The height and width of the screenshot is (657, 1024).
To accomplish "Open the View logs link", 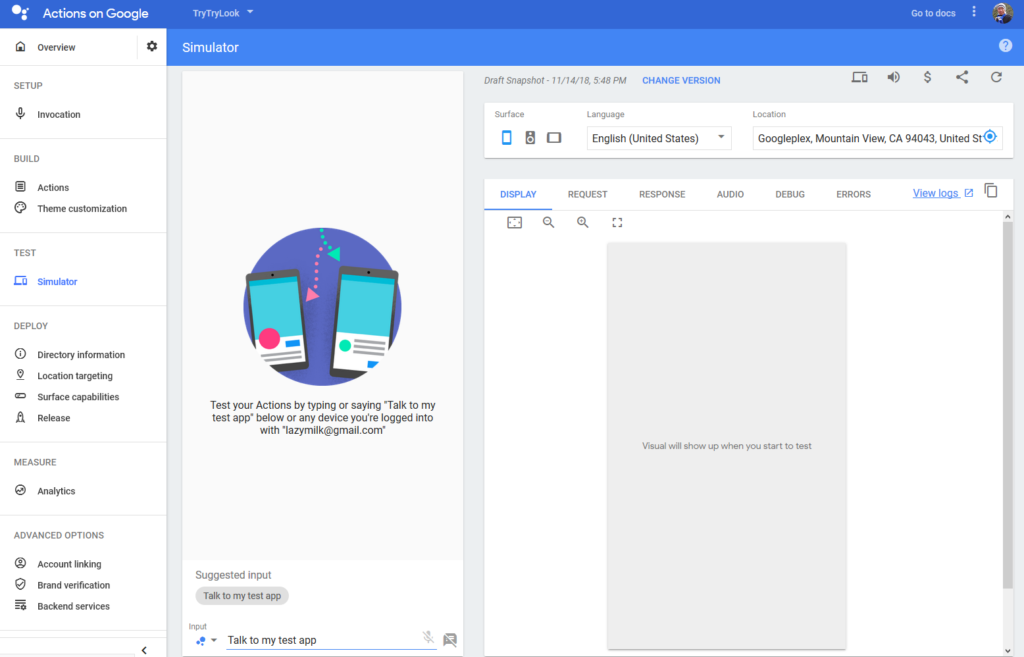I will [943, 193].
